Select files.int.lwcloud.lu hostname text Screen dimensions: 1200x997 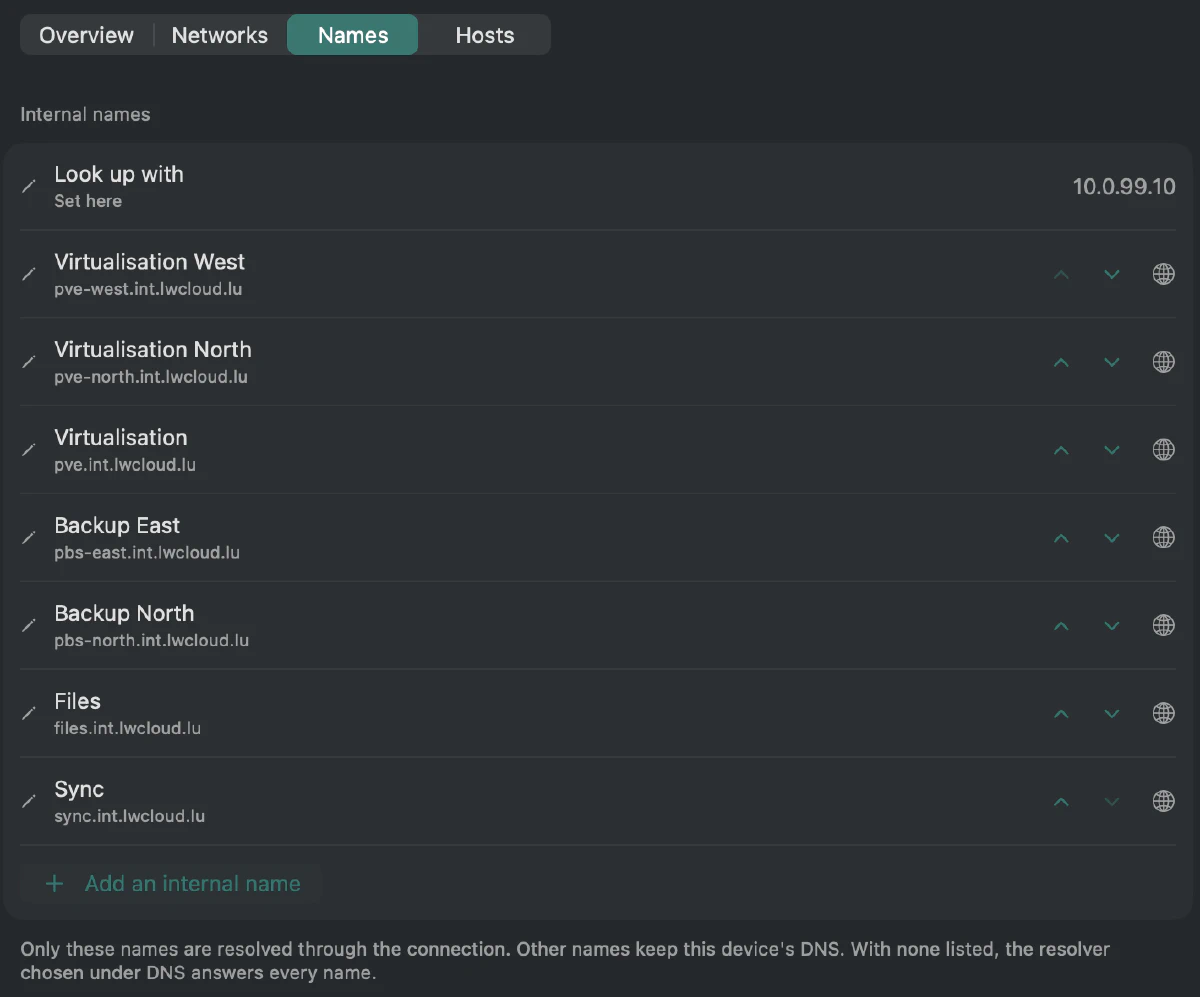point(127,729)
